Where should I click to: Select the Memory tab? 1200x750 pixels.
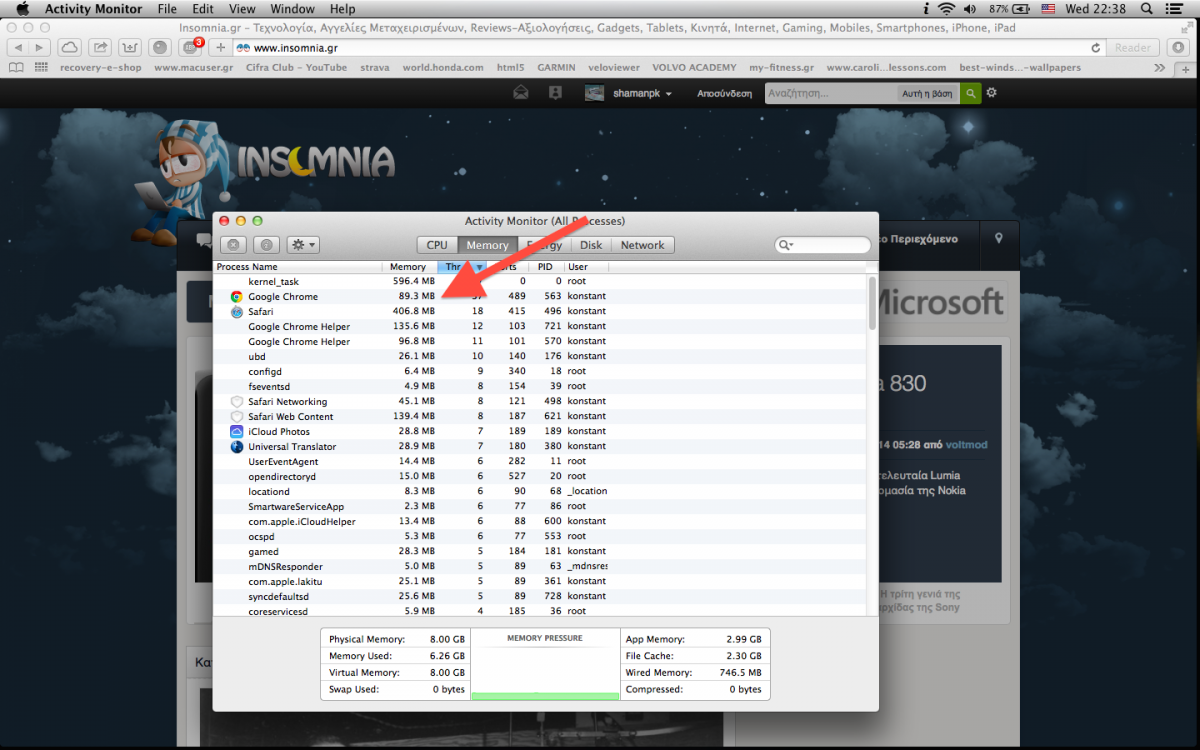coord(487,245)
